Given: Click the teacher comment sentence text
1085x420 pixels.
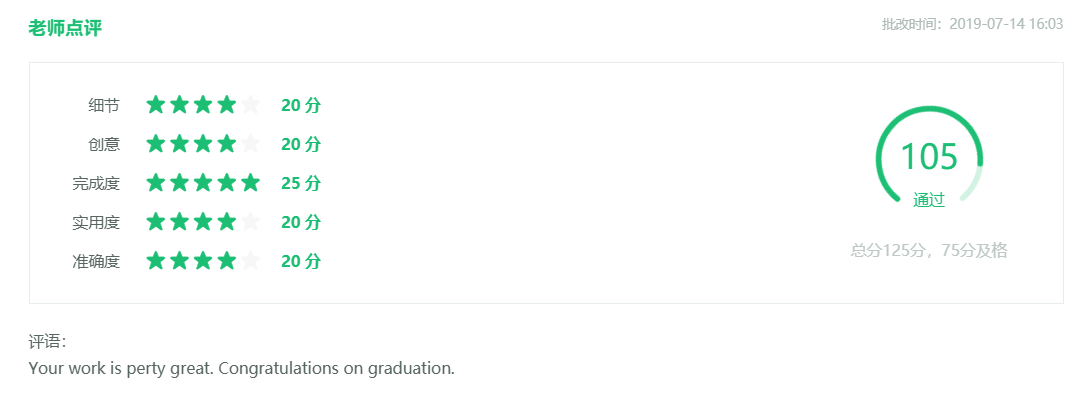Looking at the screenshot, I should click(x=242, y=368).
